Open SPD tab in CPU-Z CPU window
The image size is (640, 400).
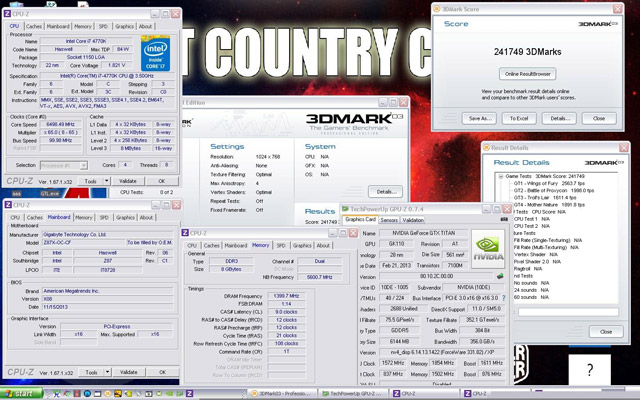click(103, 26)
